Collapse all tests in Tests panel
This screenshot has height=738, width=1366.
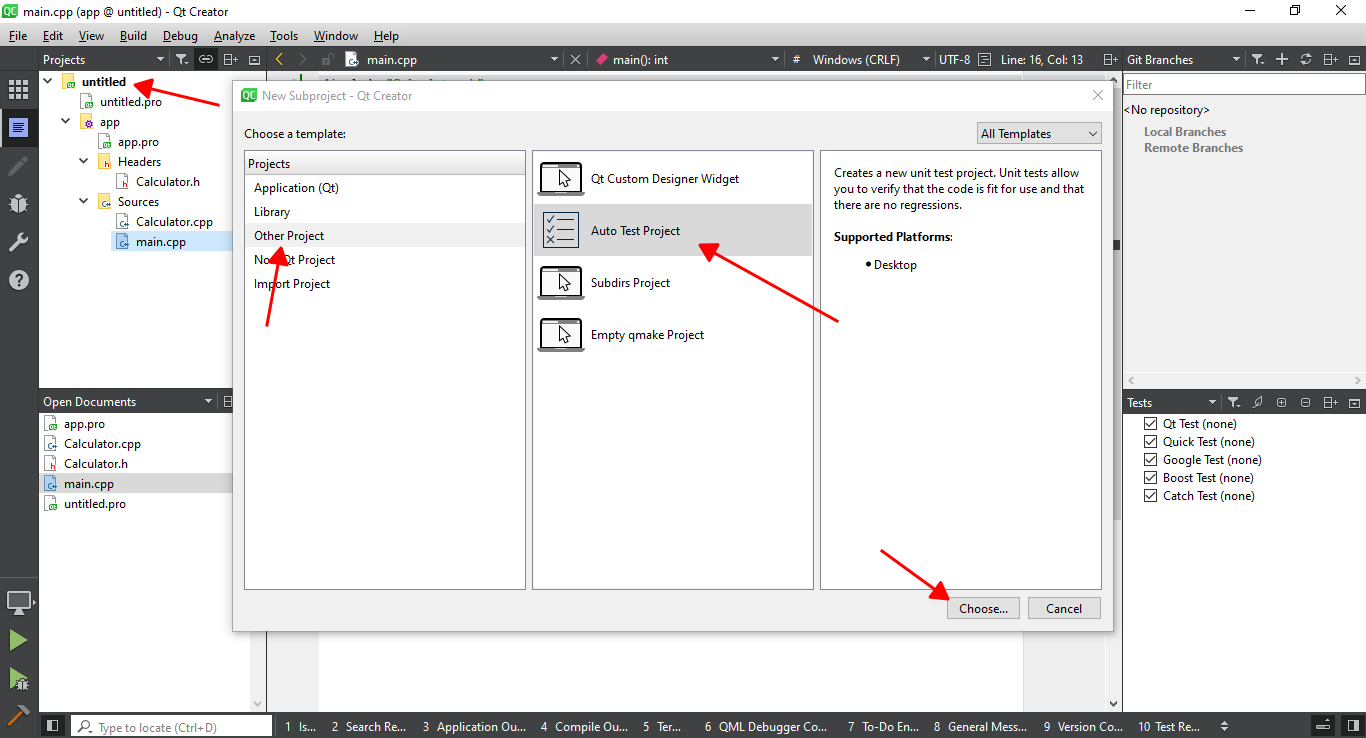(1306, 402)
